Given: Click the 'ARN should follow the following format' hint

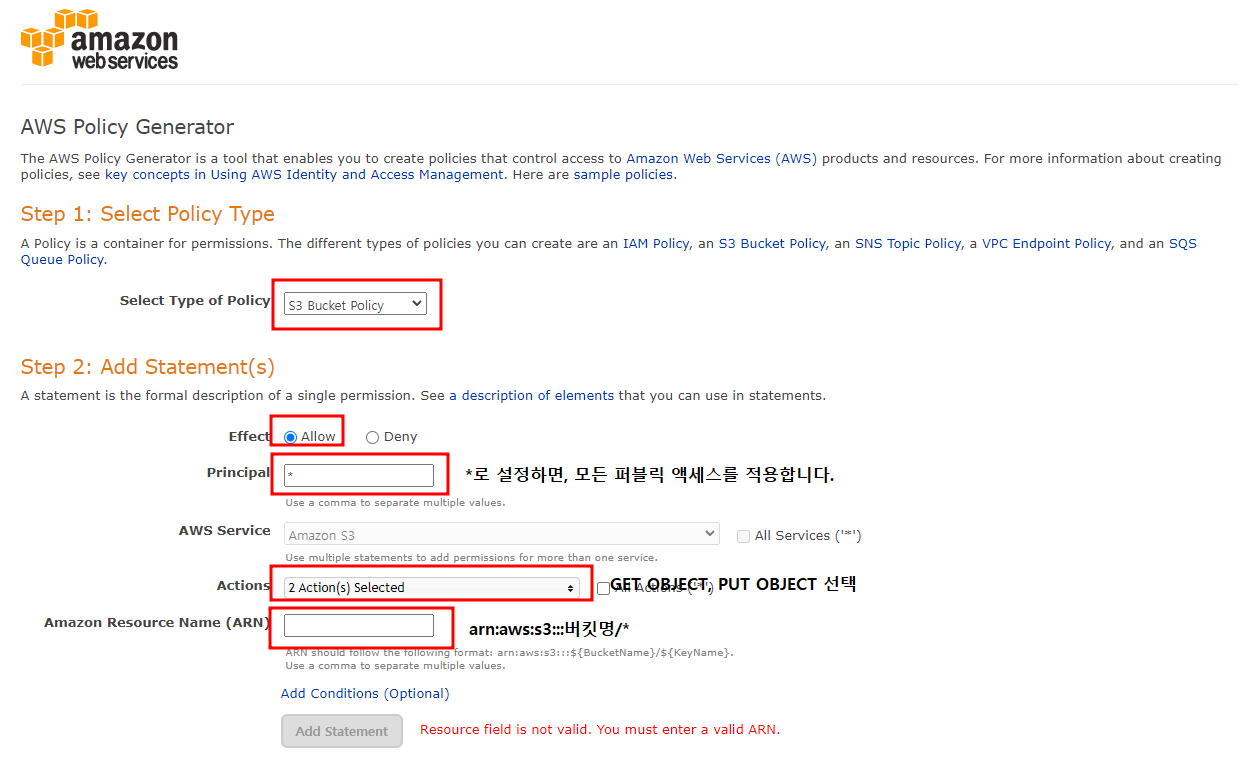Looking at the screenshot, I should pyautogui.click(x=509, y=652).
